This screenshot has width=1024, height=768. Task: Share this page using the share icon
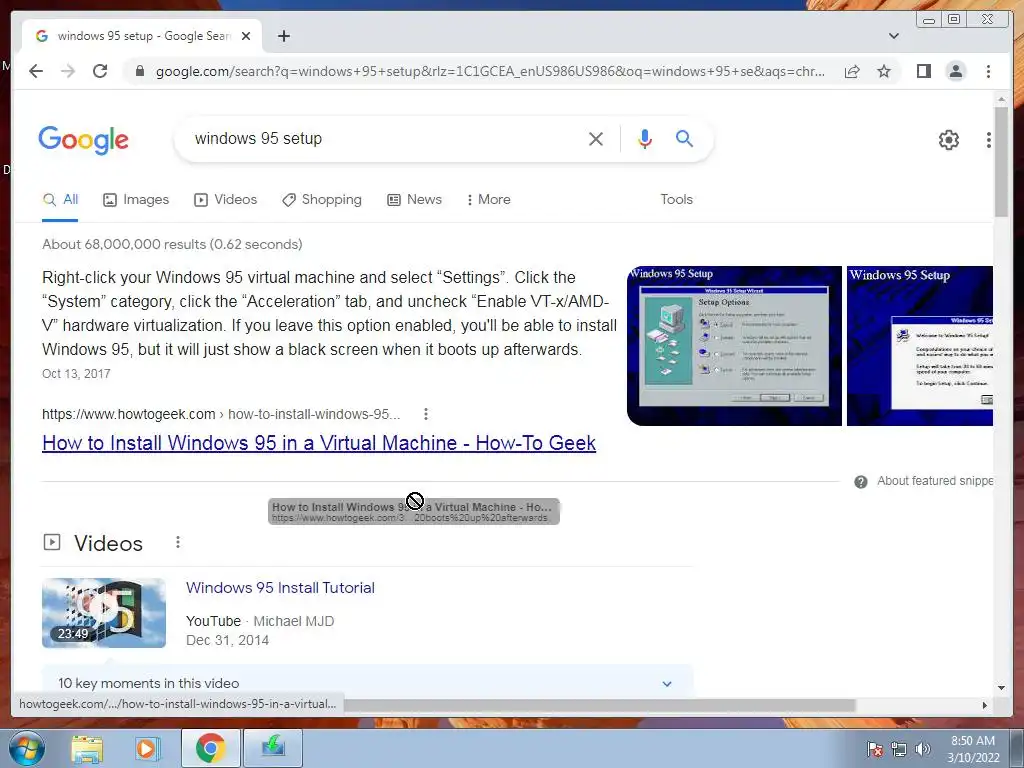click(x=852, y=71)
